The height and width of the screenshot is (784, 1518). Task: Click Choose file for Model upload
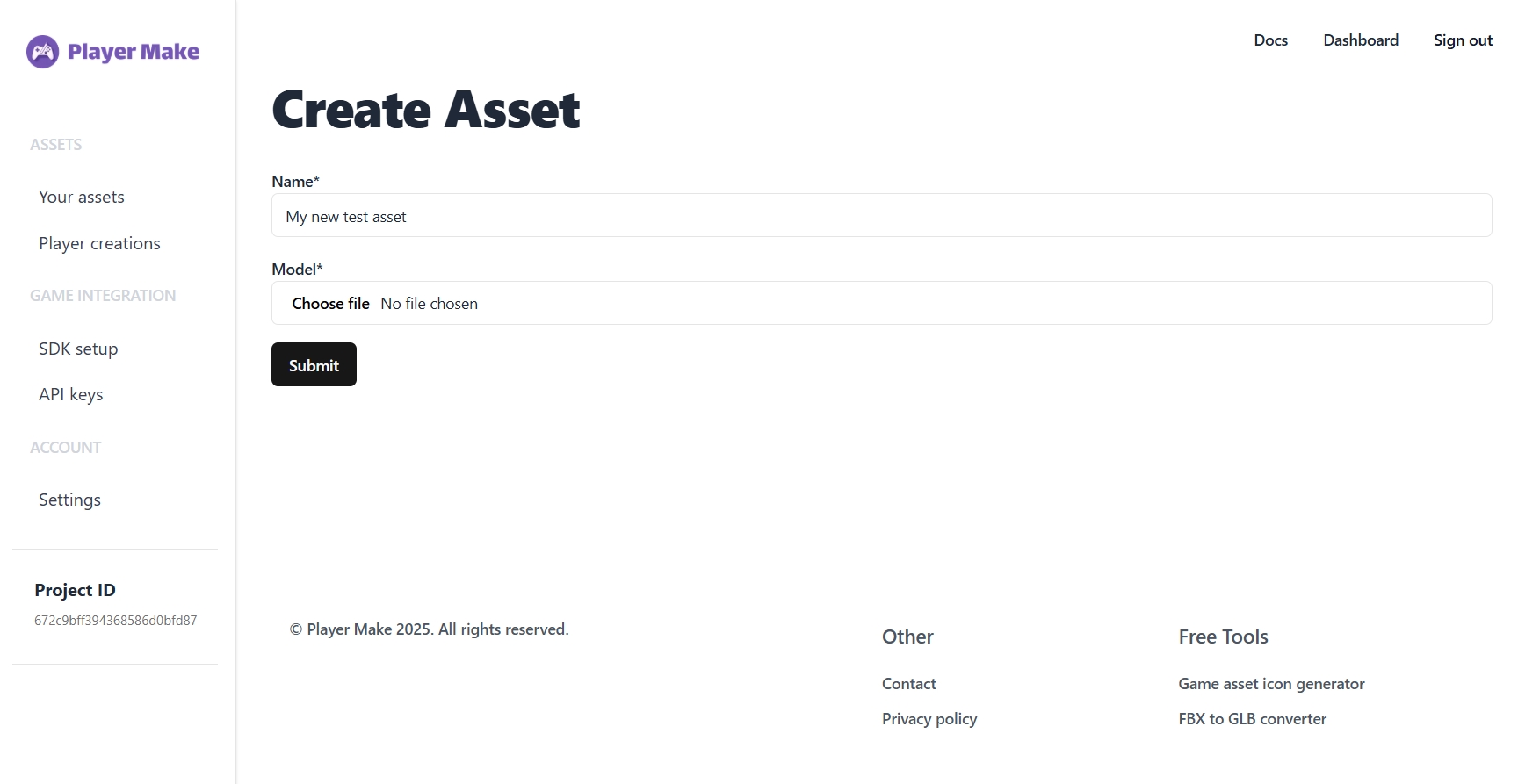tap(331, 304)
